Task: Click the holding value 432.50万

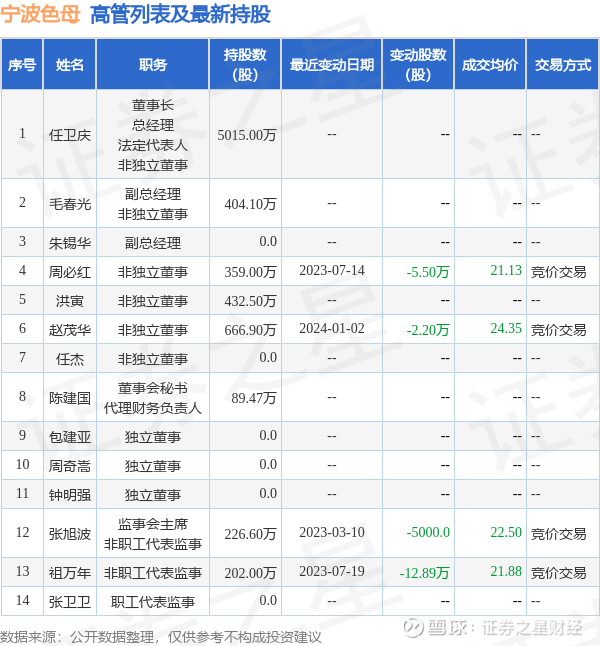Action: (250, 301)
